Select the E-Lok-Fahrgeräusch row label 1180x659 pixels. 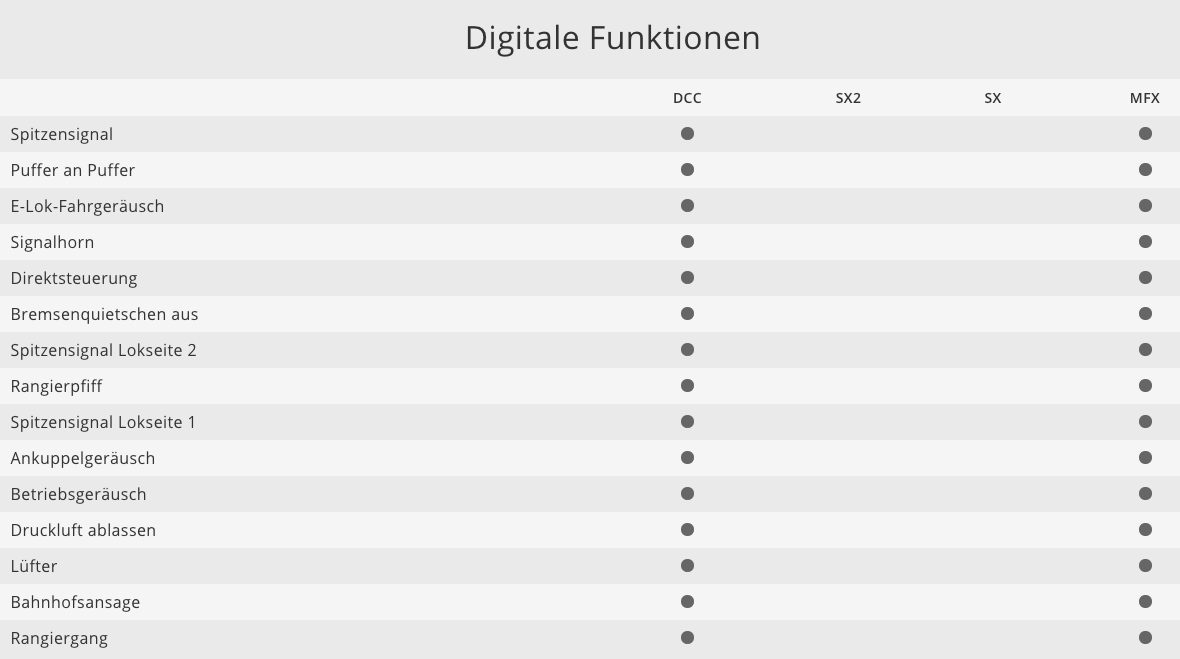tap(87, 206)
